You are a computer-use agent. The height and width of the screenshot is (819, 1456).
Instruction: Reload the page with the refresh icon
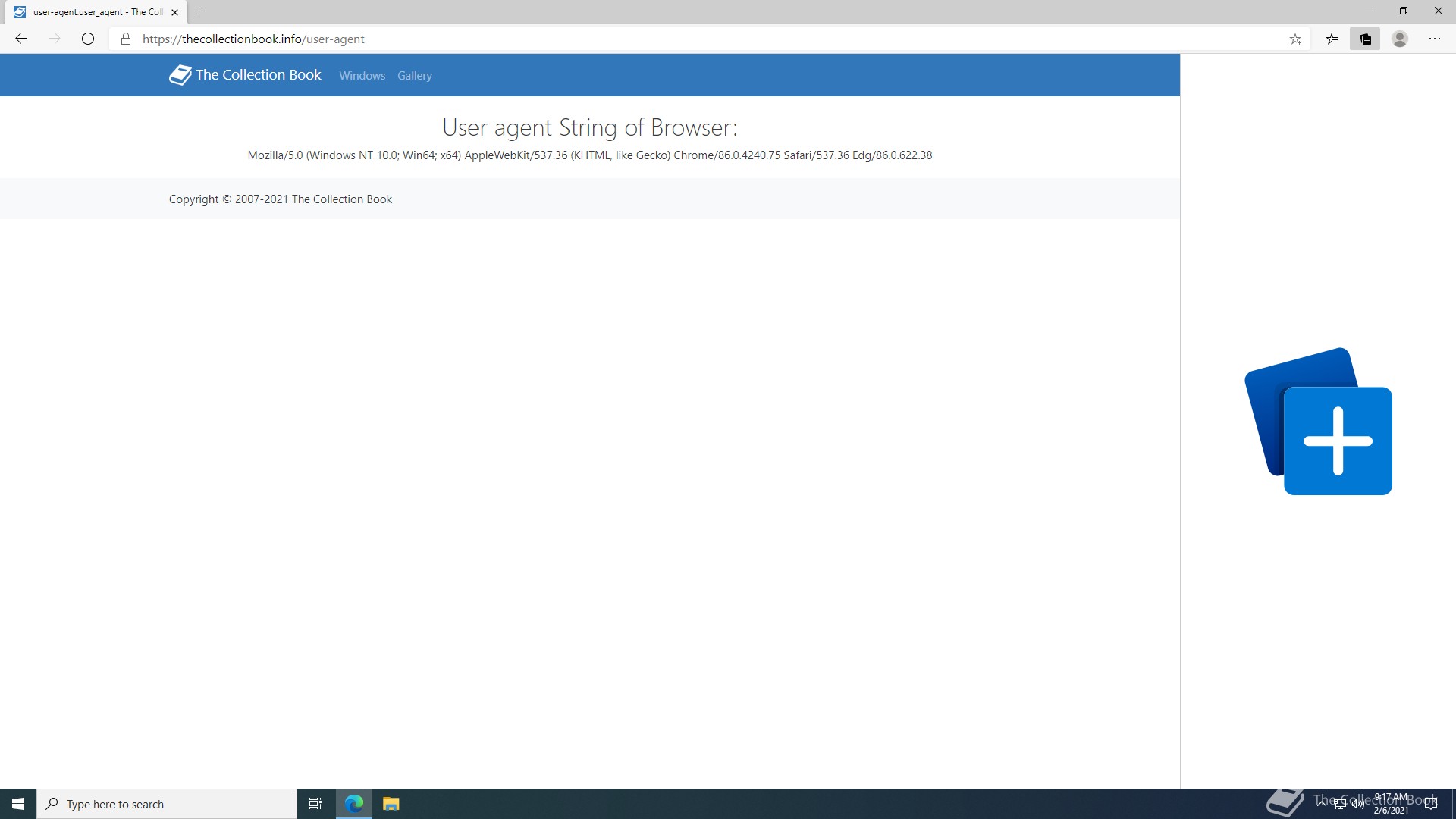pyautogui.click(x=88, y=39)
